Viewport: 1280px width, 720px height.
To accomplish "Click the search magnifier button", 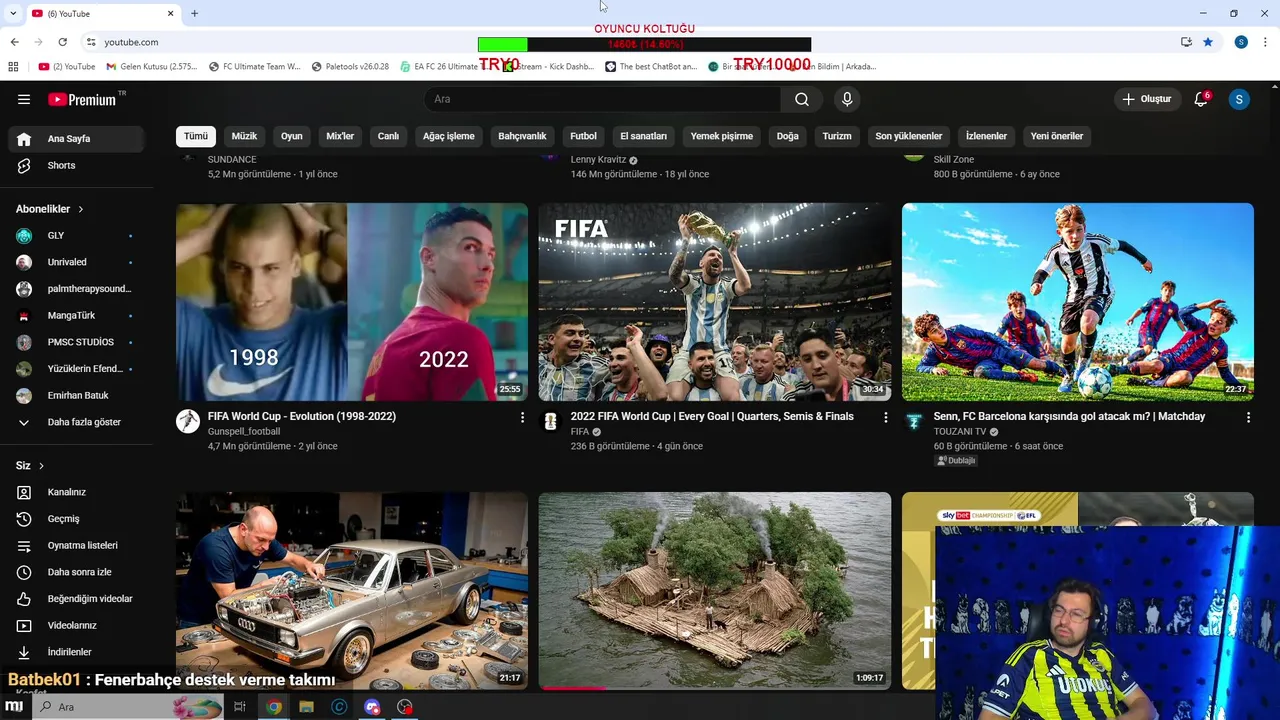I will coord(802,99).
